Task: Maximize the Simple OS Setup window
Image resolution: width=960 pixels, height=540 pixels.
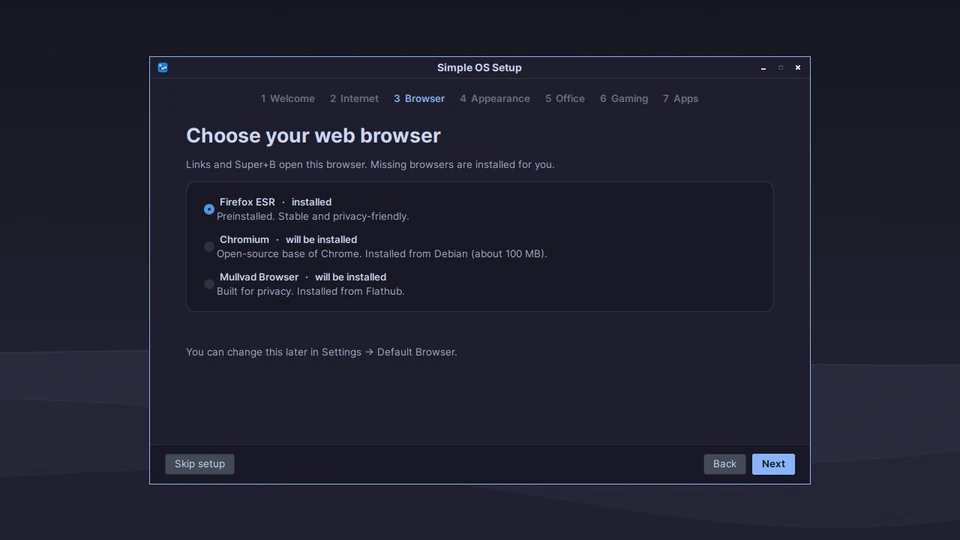Action: [x=781, y=68]
